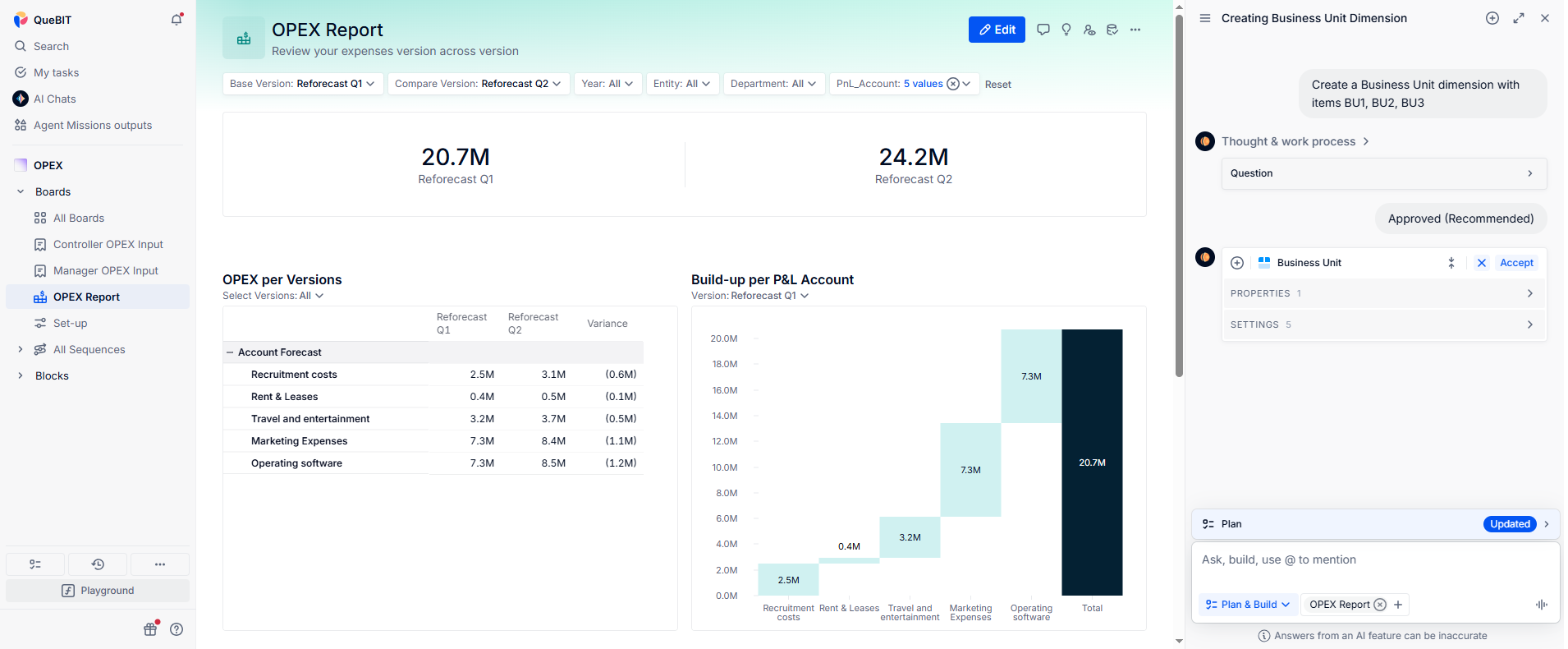Clear the PnL_Account filter values
Screen dimensions: 1568x649
(952, 84)
